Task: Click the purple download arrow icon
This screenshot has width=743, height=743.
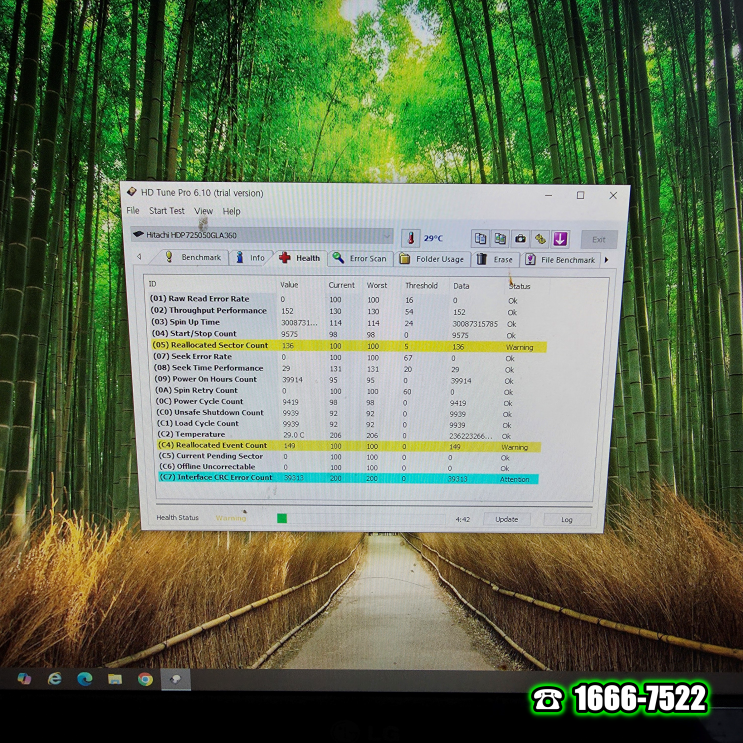Action: tap(560, 239)
